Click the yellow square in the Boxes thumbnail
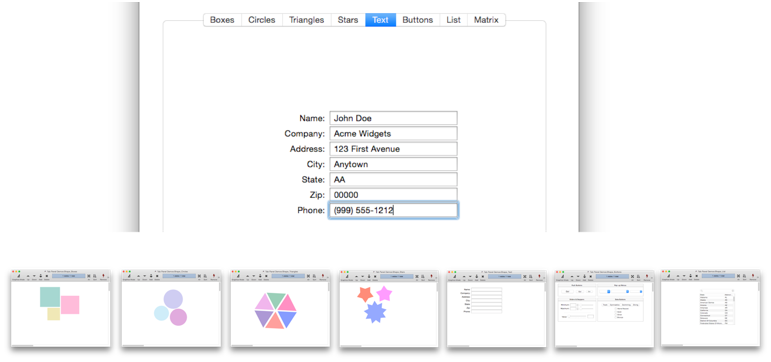Screen dimensions: 771x362 click(54, 314)
